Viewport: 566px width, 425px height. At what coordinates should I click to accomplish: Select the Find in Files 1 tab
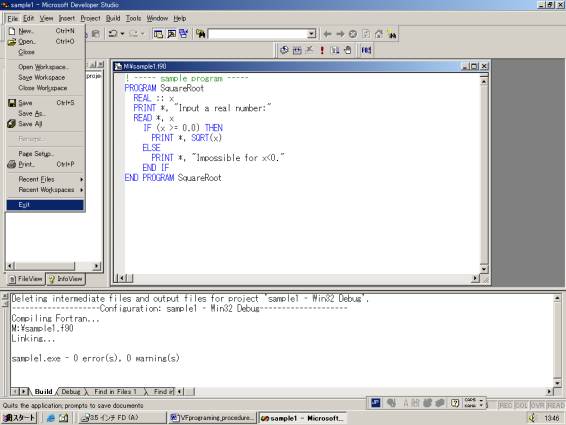click(115, 391)
